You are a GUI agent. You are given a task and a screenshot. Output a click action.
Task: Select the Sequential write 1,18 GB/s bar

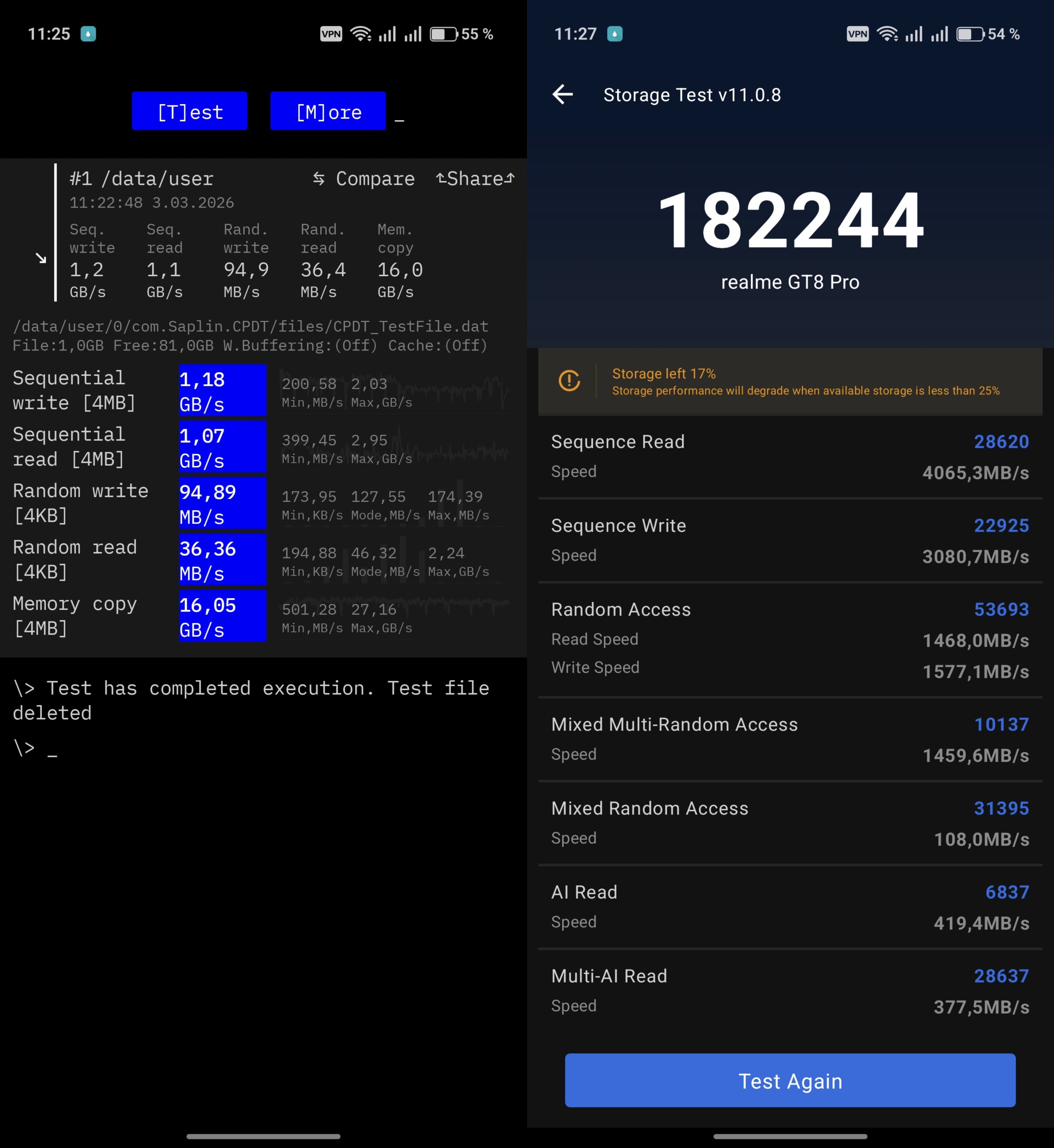click(x=222, y=391)
